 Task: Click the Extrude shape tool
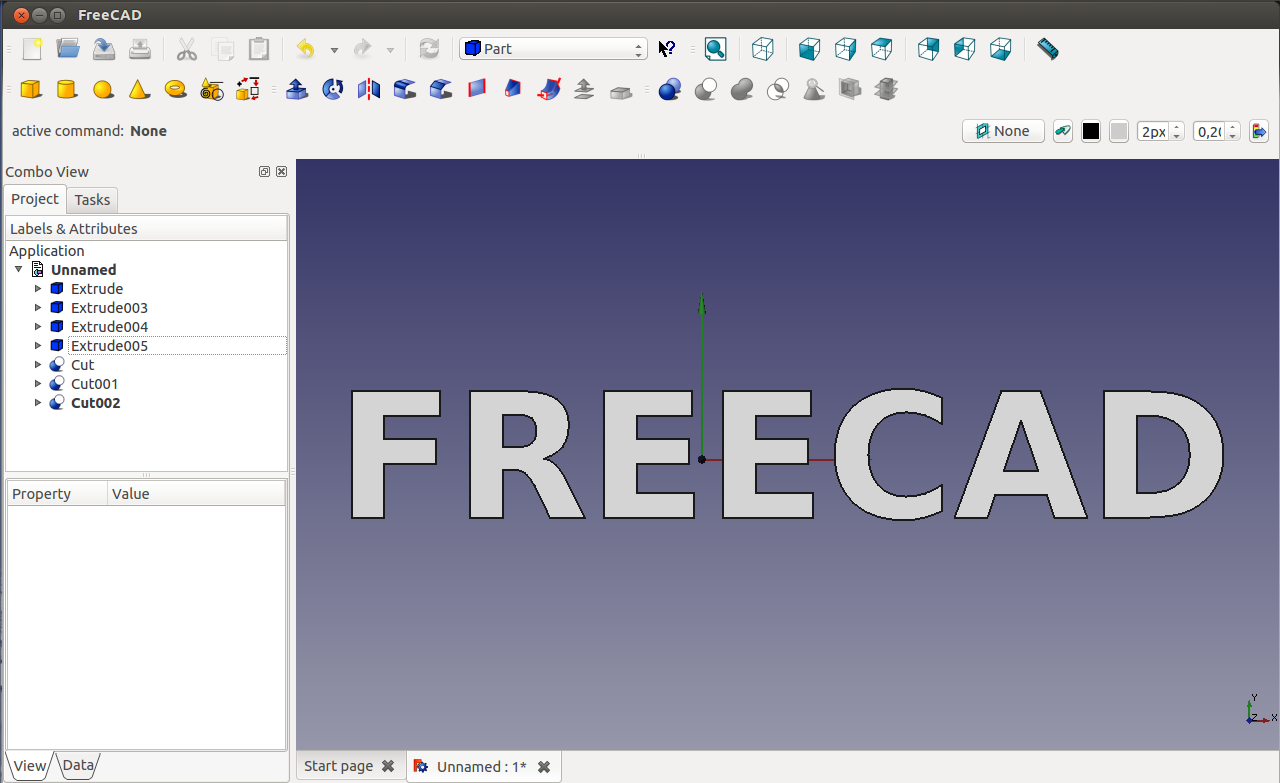pos(297,90)
